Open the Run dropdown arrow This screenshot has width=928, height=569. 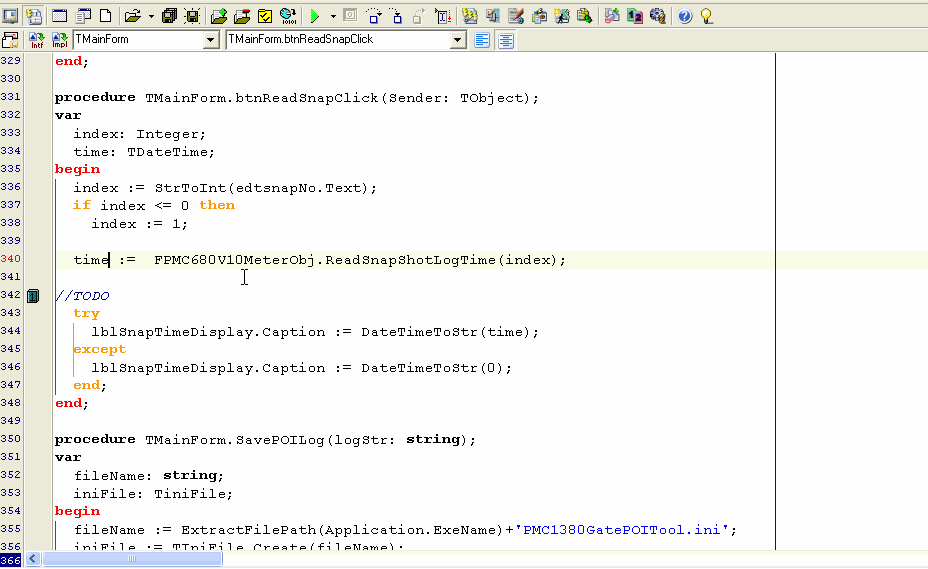coord(333,17)
